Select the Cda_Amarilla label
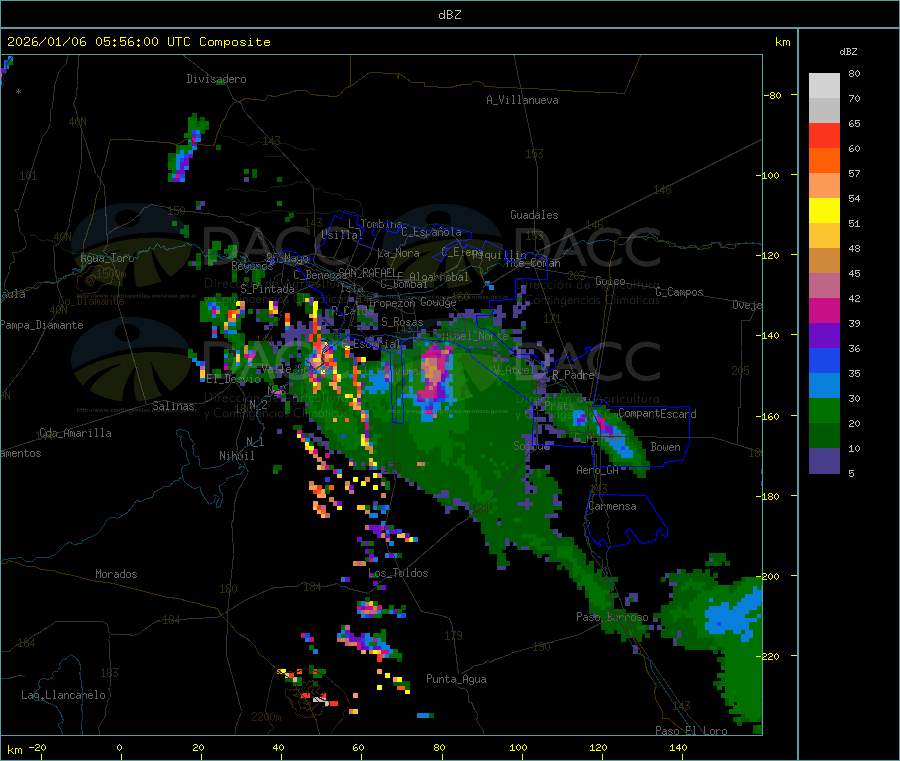Screen dimensions: 900x761 point(75,433)
